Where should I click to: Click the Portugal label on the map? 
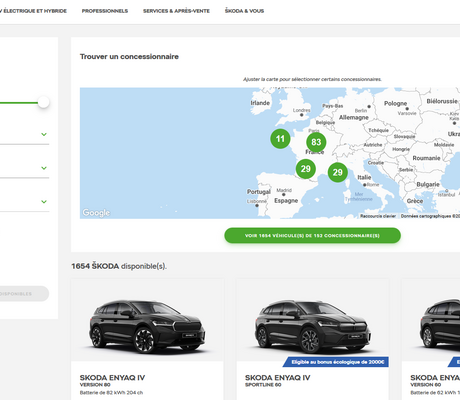[x=258, y=192]
